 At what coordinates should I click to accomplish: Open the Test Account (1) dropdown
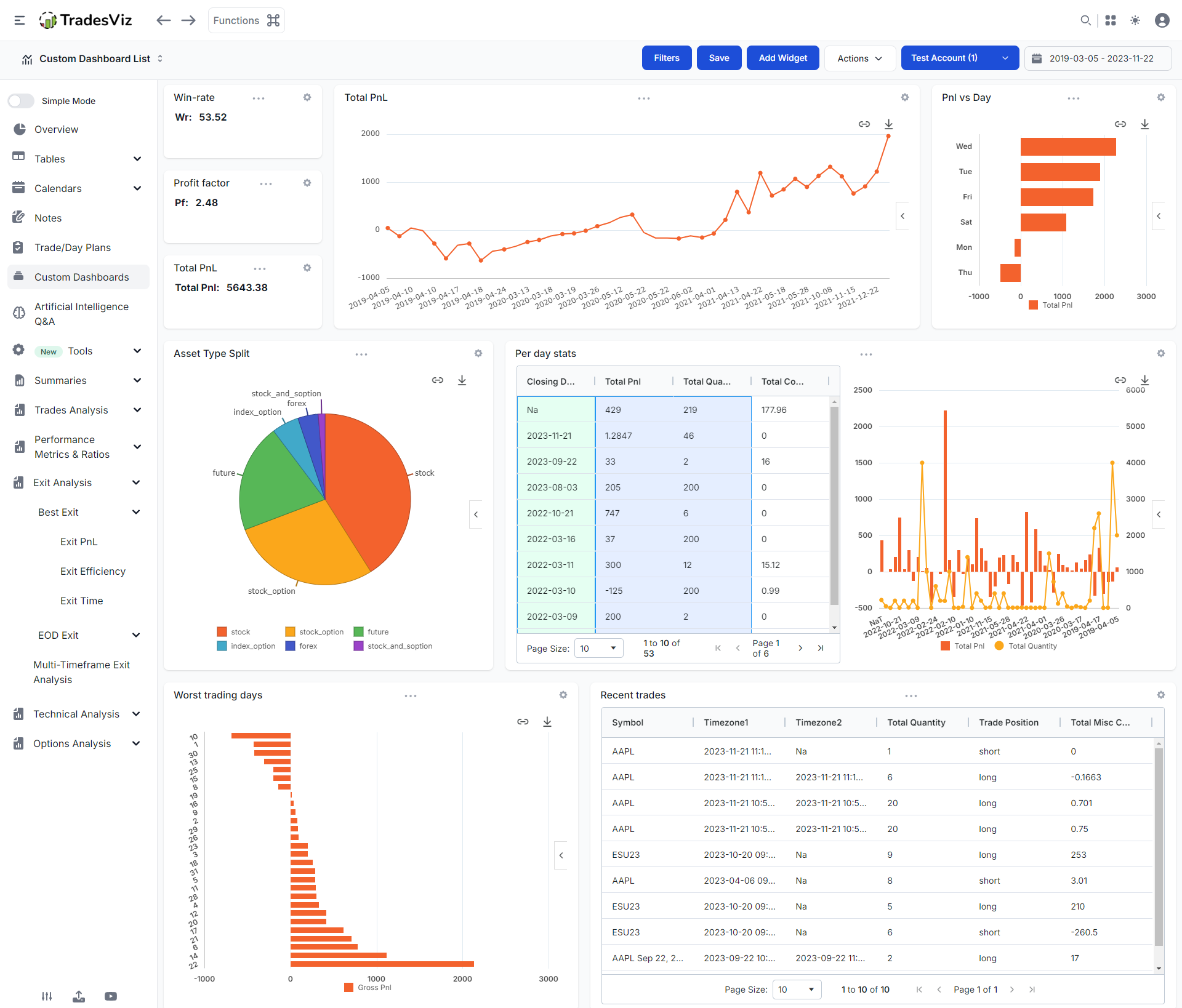(x=959, y=58)
